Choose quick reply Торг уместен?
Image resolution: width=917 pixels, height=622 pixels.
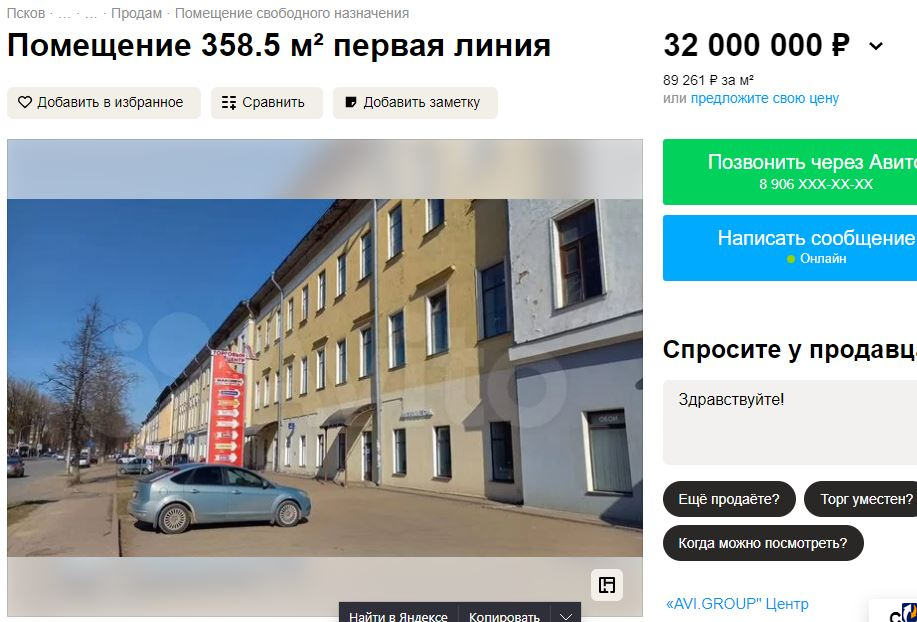[x=860, y=499]
